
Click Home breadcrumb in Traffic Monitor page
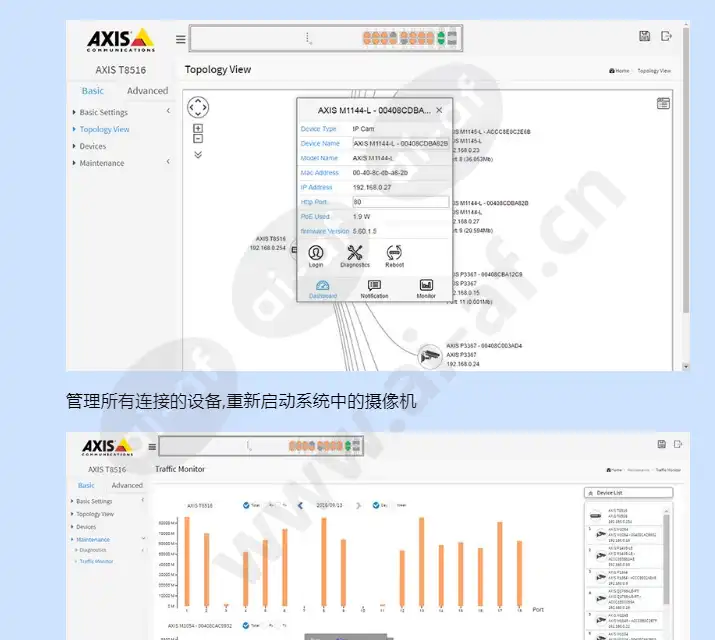[x=614, y=470]
